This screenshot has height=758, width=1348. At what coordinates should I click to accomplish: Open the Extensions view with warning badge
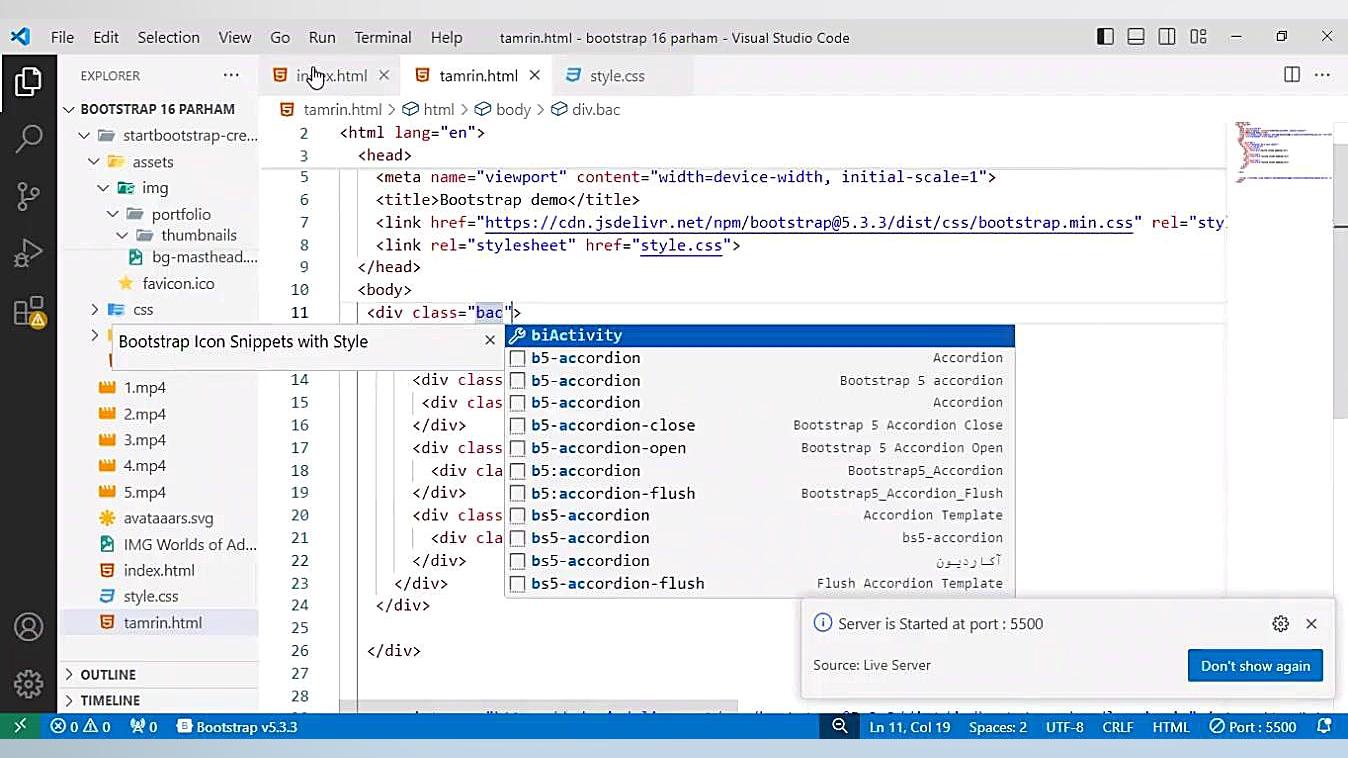pos(29,311)
